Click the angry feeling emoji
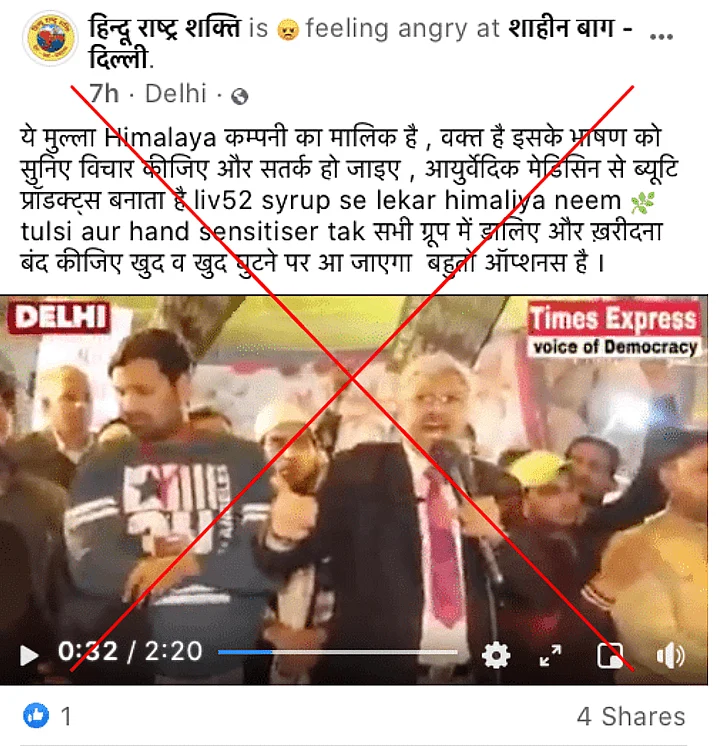This screenshot has height=746, width=720. (287, 29)
